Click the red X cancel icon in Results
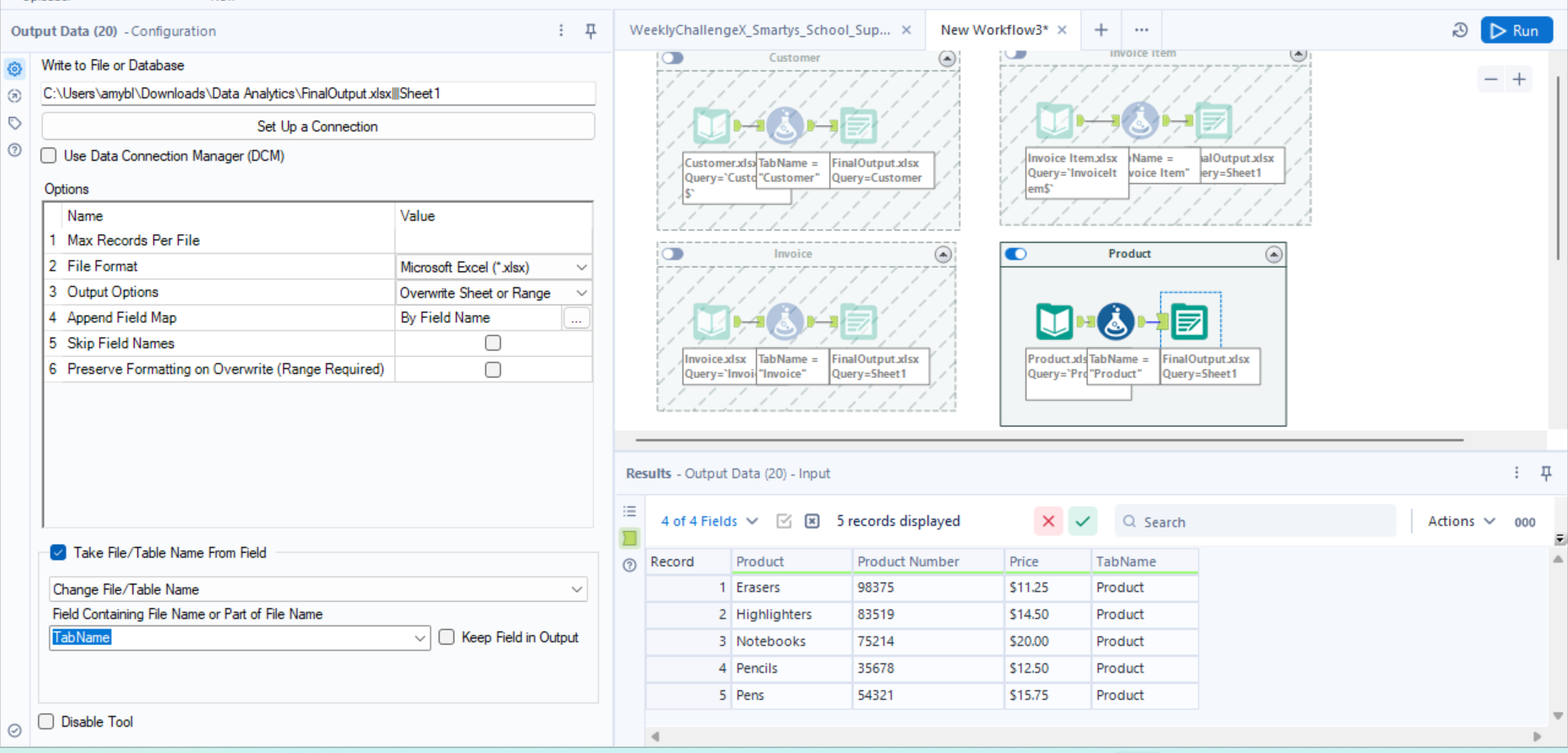 1048,521
